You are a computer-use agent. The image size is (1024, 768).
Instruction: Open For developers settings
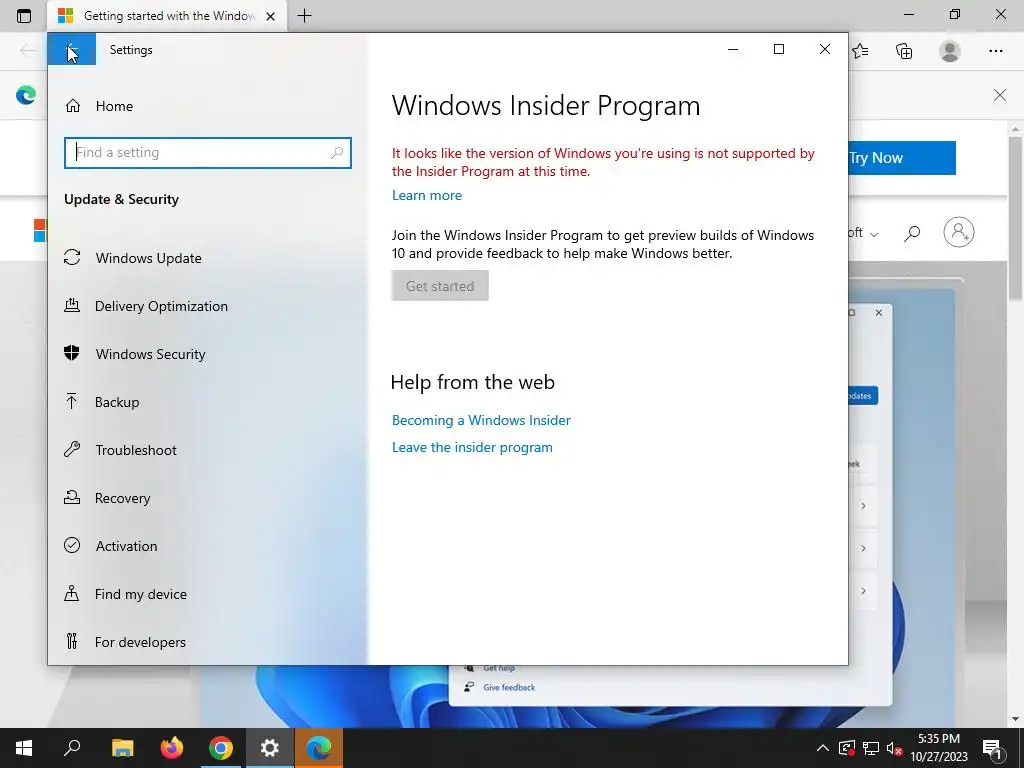tap(208, 642)
